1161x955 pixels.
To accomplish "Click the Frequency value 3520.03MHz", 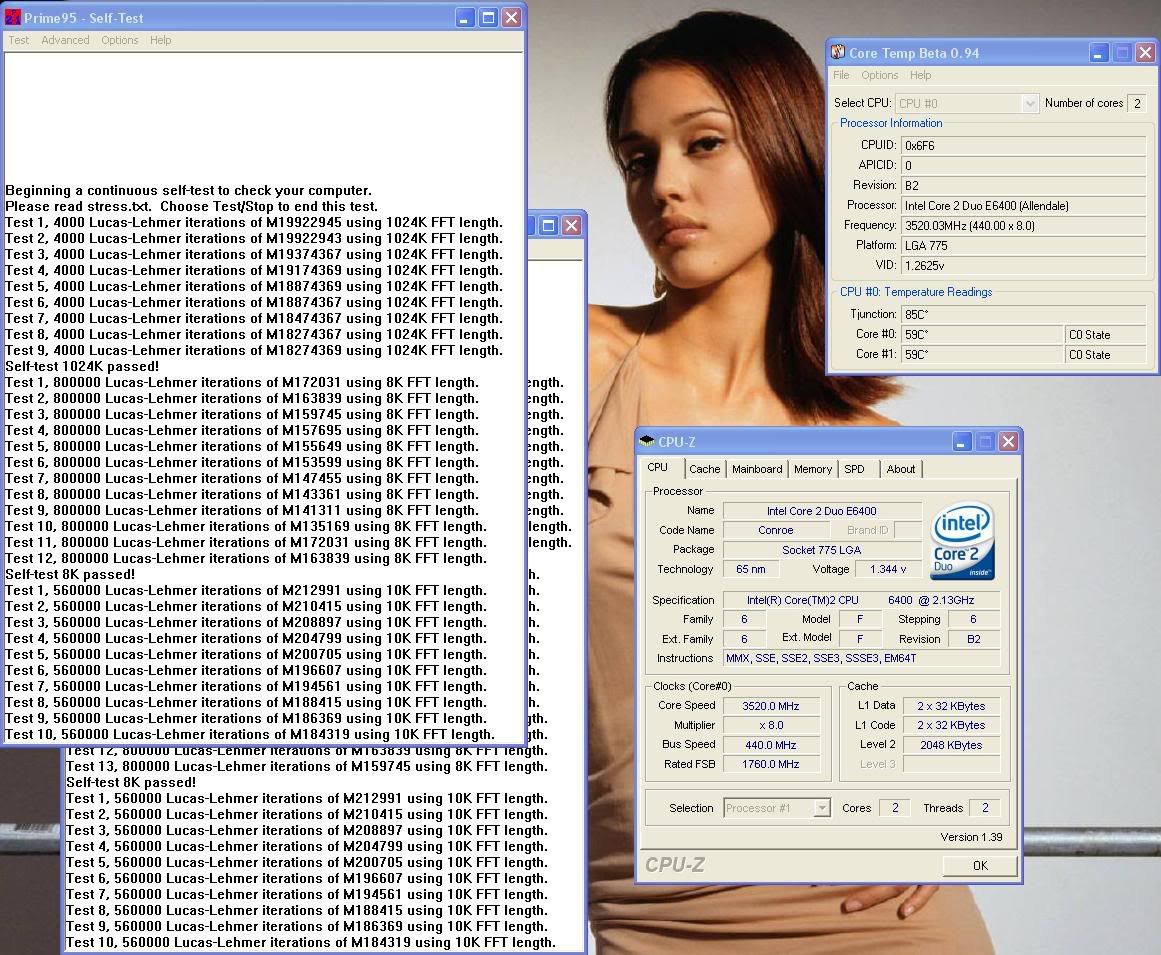I will click(x=1023, y=225).
